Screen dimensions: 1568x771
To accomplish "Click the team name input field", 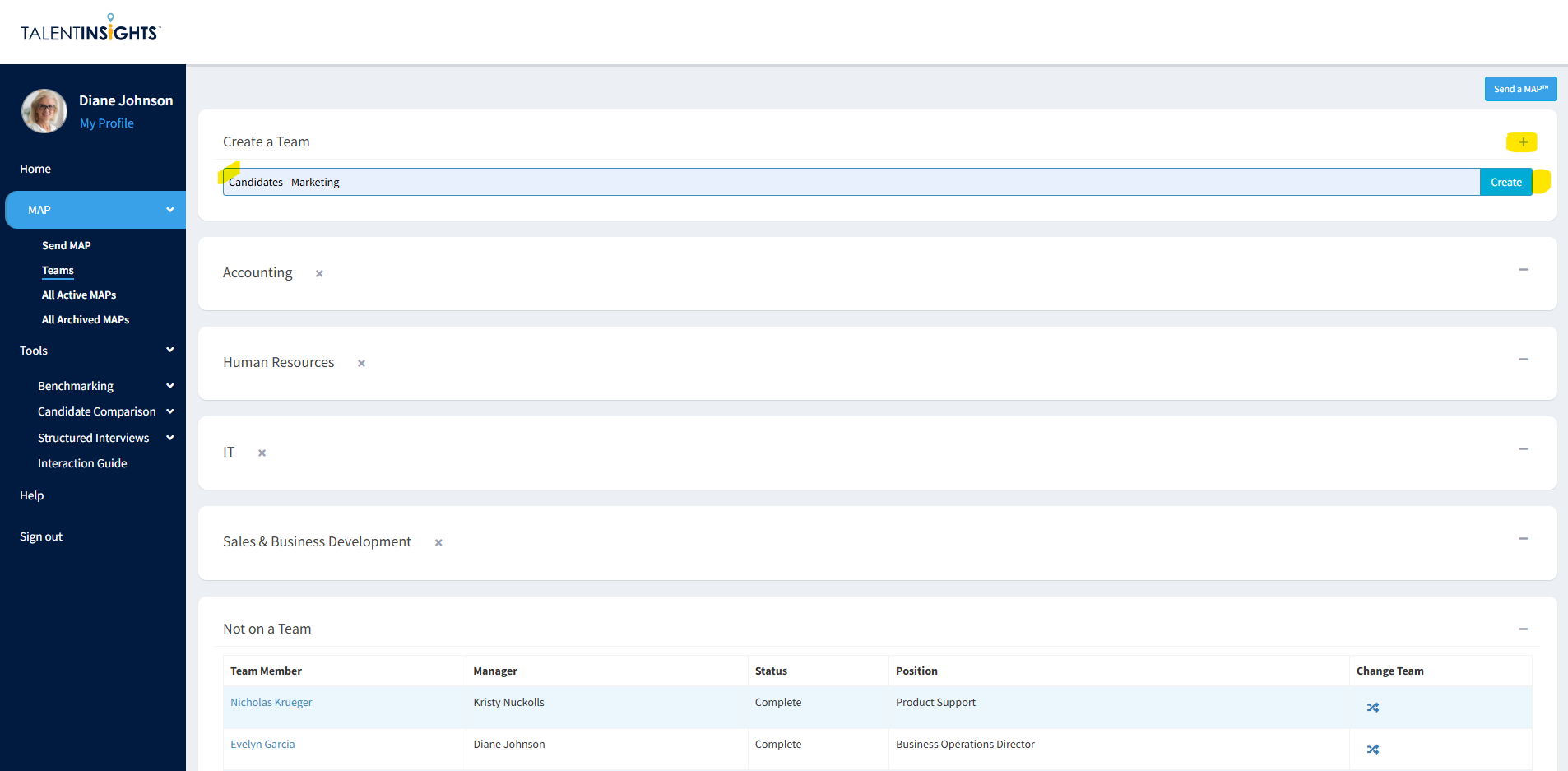I will click(x=851, y=183).
